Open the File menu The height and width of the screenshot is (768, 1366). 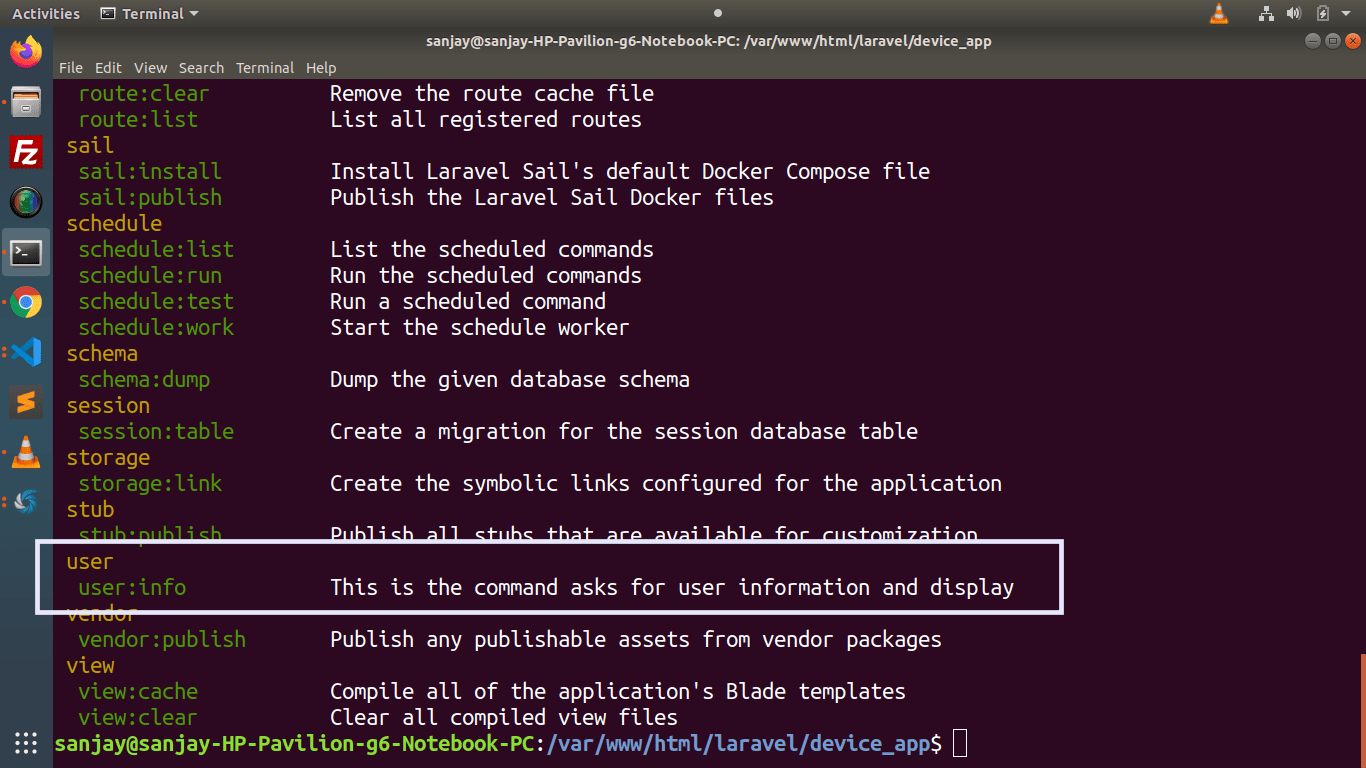point(71,68)
